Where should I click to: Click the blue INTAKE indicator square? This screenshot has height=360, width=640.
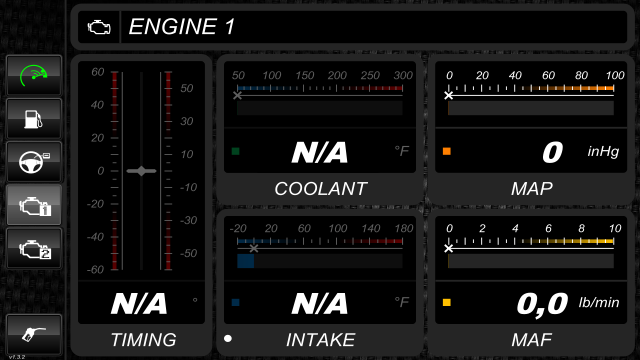pyautogui.click(x=236, y=302)
